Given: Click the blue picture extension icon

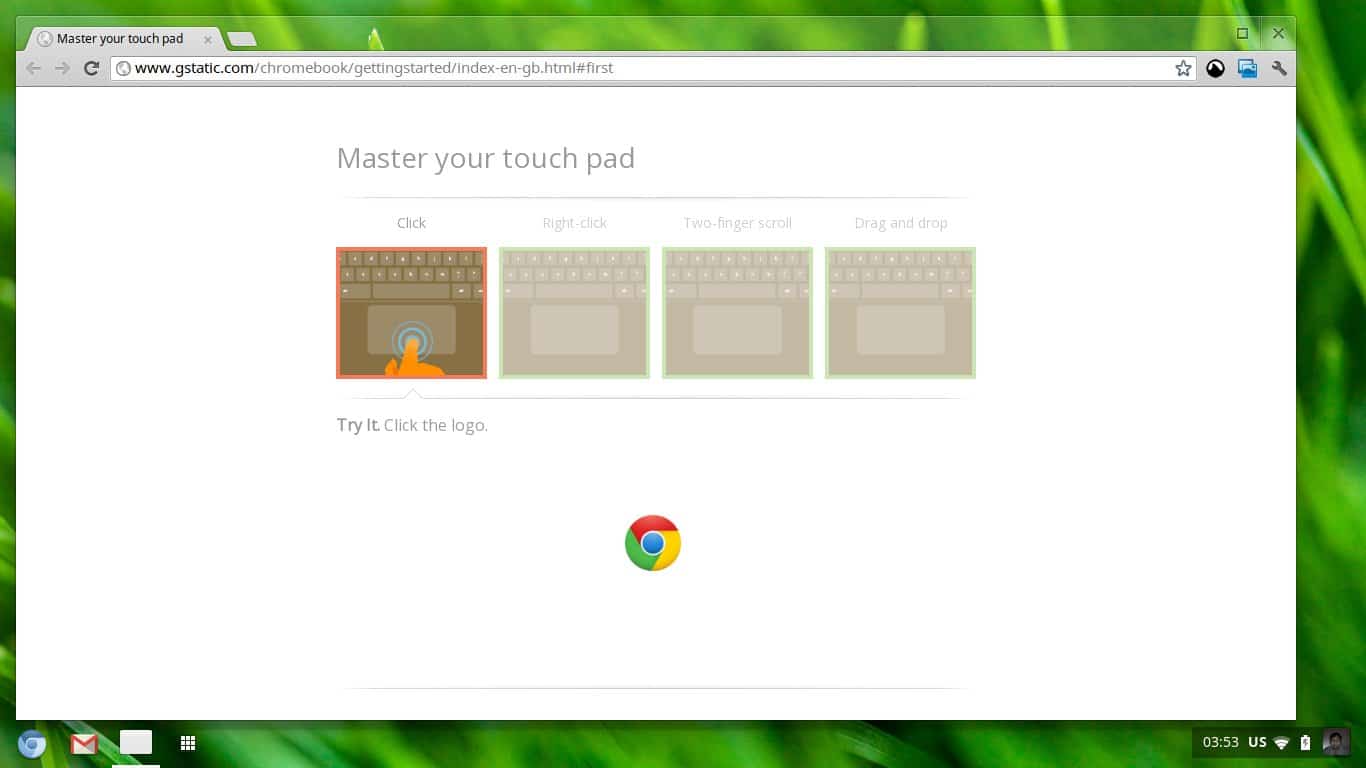Looking at the screenshot, I should point(1247,68).
